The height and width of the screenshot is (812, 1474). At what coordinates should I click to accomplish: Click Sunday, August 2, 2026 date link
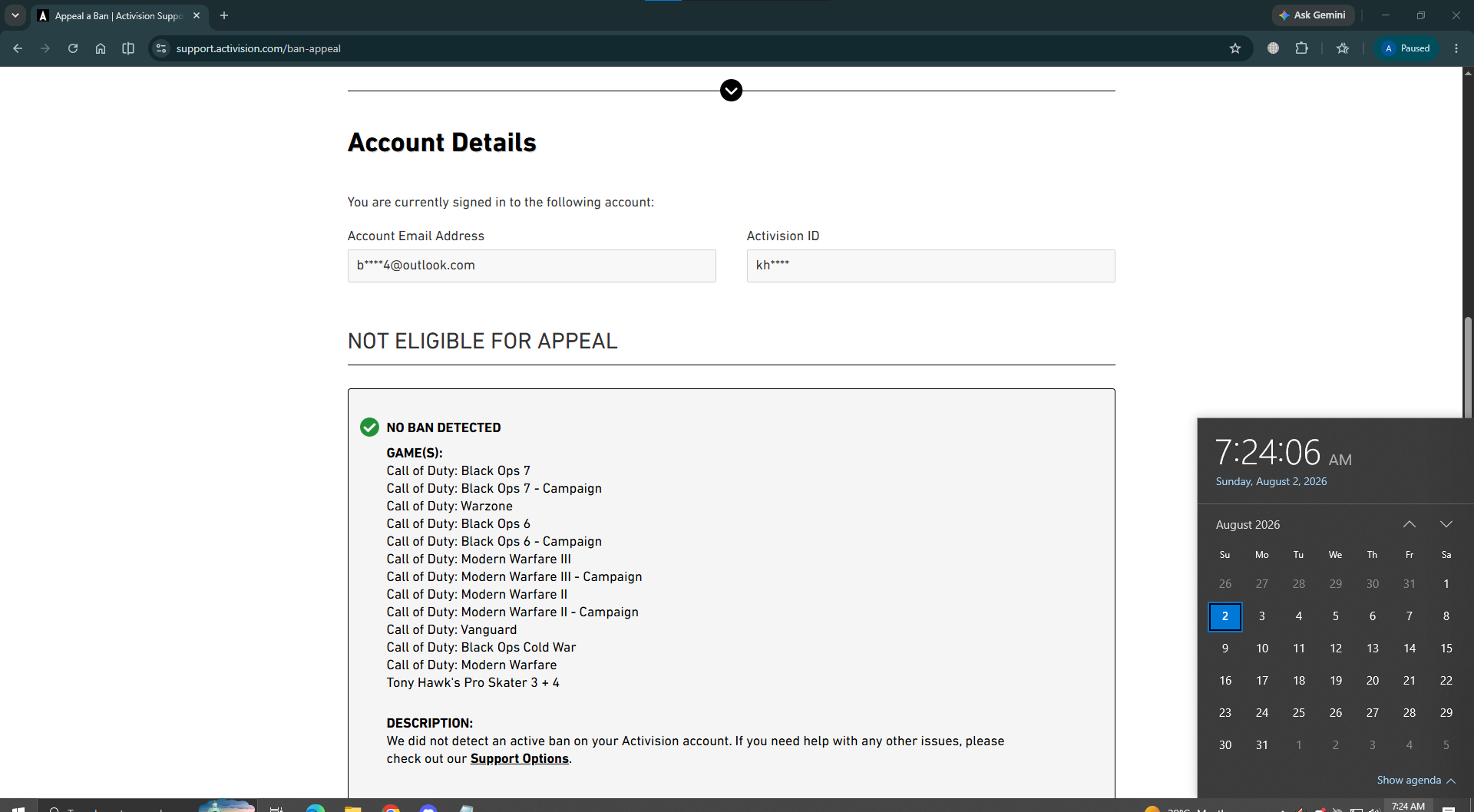tap(1271, 481)
